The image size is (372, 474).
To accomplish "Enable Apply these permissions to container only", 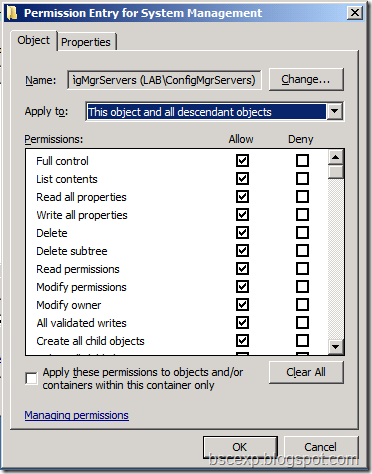I will click(31, 378).
